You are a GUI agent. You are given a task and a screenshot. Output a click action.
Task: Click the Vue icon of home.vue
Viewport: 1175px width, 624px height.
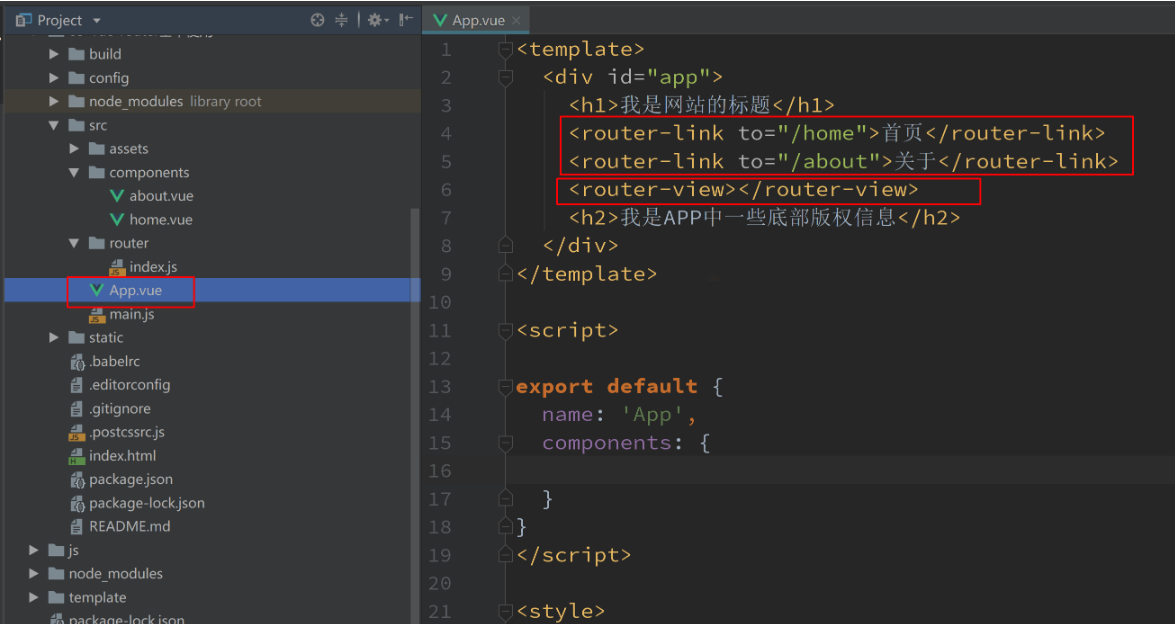tap(116, 219)
